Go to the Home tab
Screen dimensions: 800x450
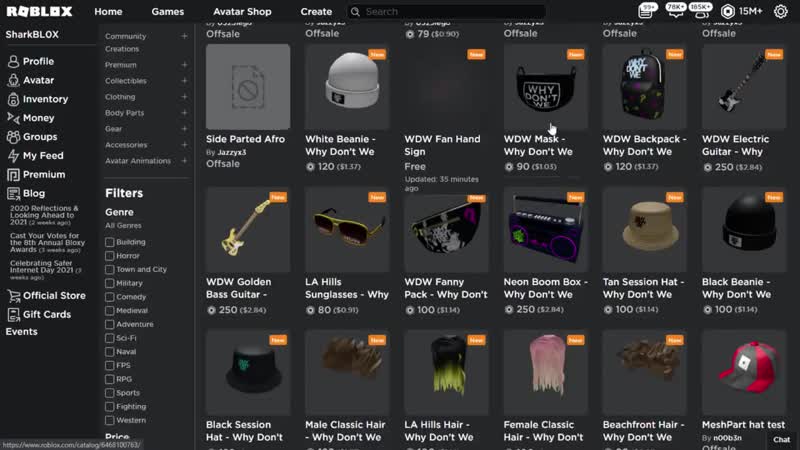coord(108,11)
